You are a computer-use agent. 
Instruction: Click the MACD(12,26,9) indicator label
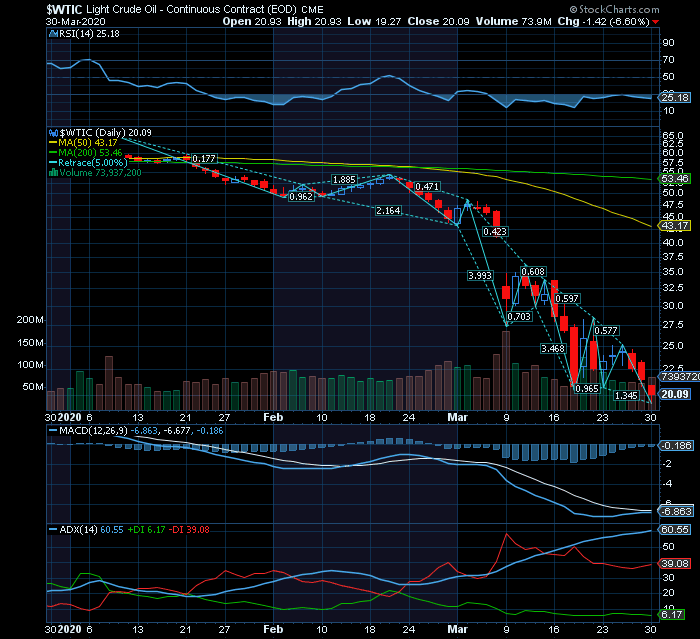click(93, 431)
